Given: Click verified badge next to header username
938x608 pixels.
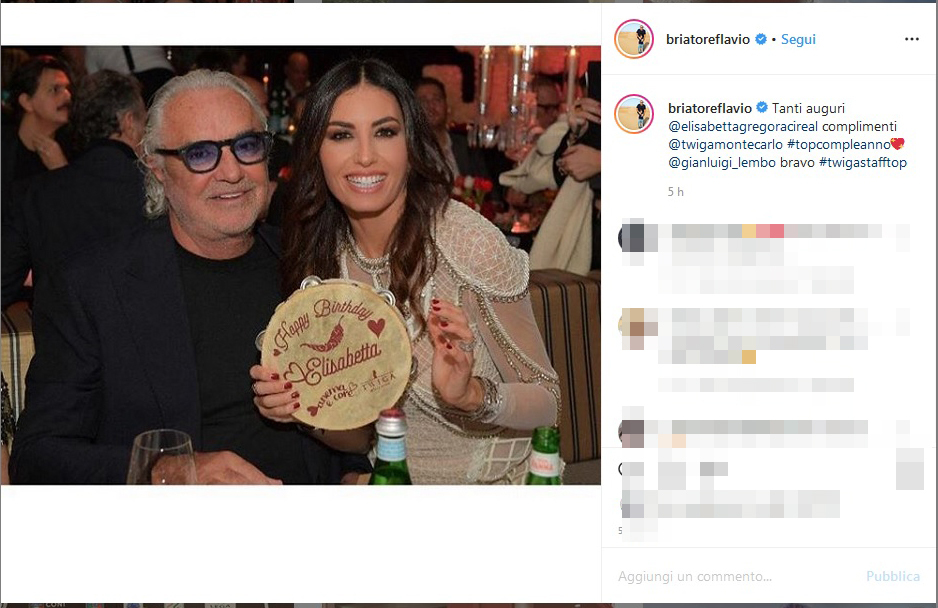Looking at the screenshot, I should click(761, 39).
